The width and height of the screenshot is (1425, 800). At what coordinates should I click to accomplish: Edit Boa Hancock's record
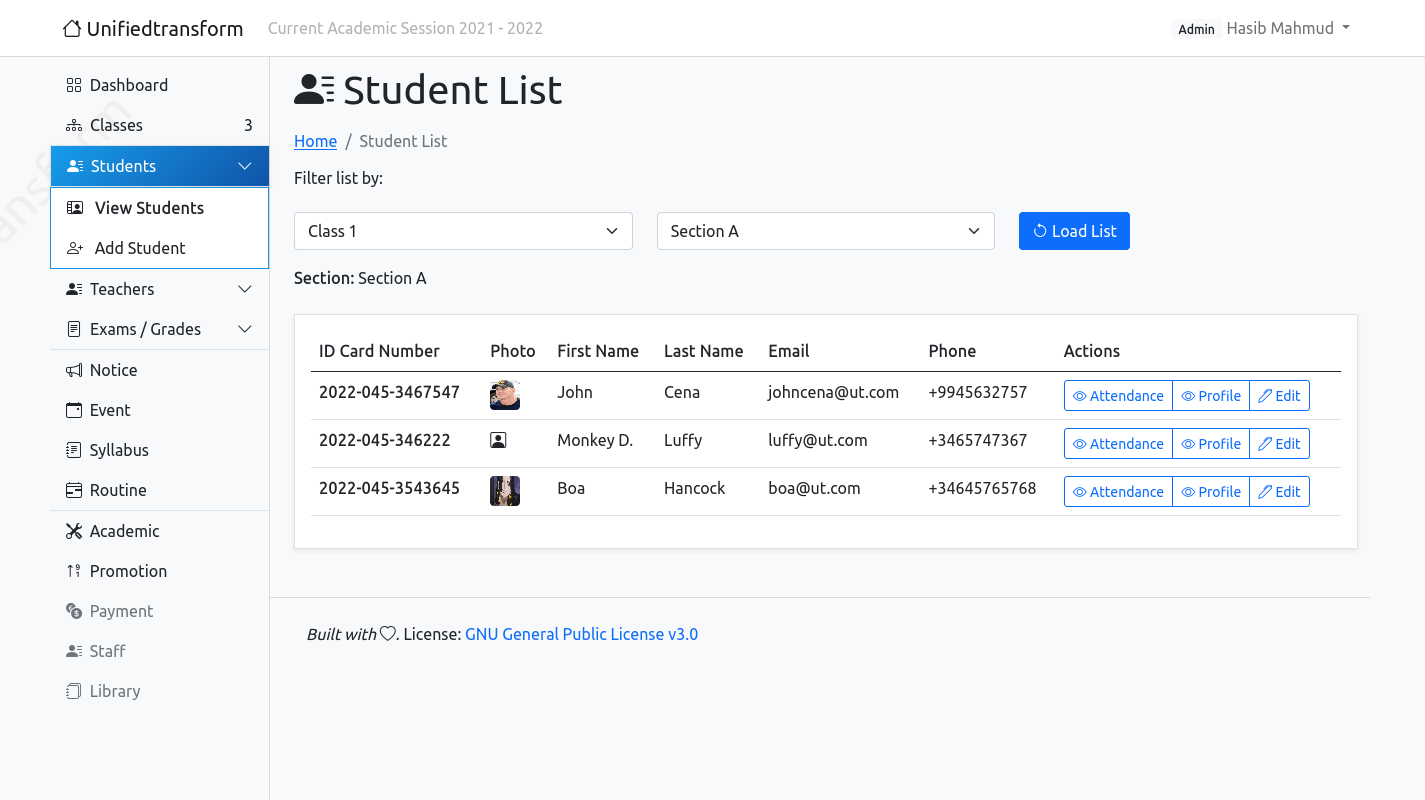point(1279,492)
